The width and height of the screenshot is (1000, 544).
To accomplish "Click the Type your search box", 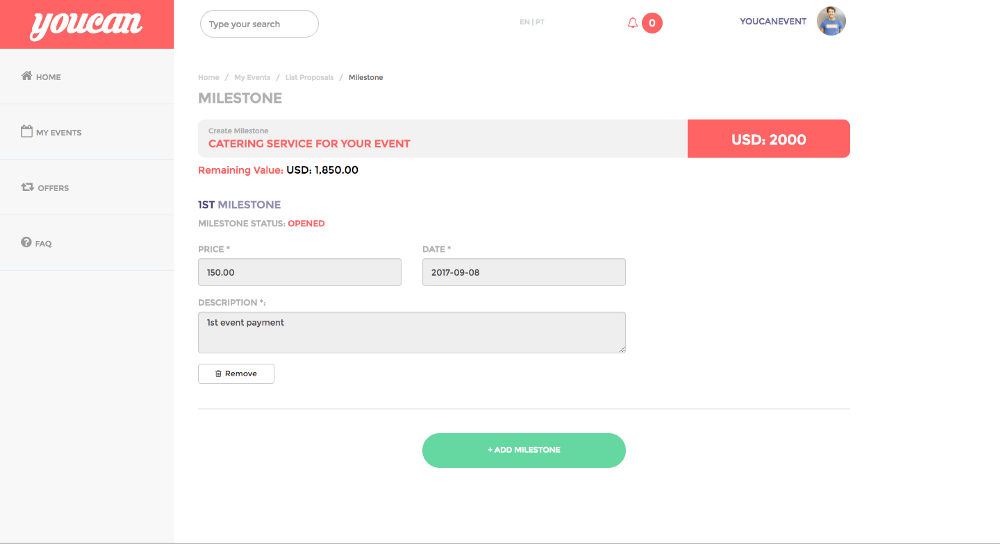I will [259, 24].
